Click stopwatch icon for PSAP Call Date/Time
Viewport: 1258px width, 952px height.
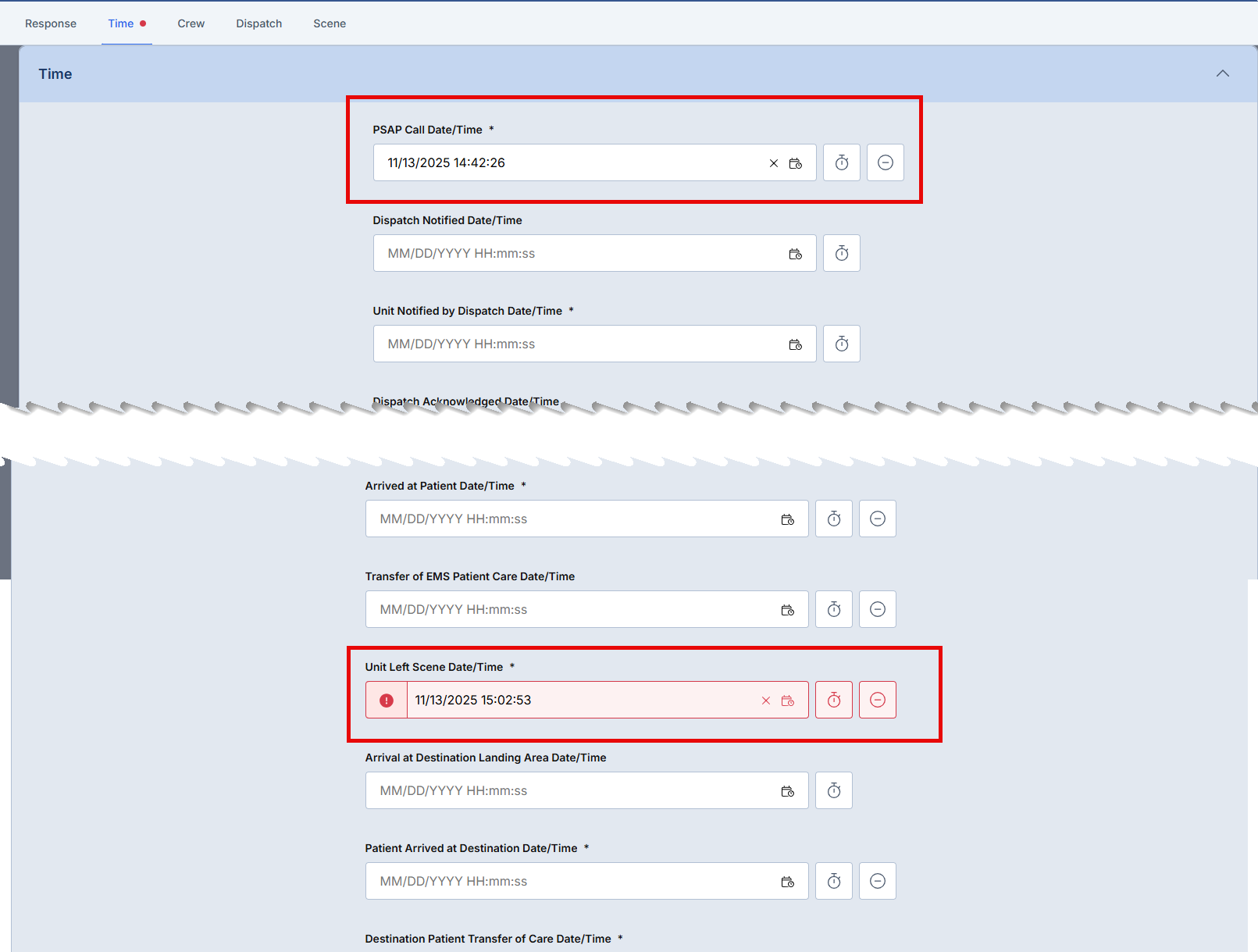(841, 162)
